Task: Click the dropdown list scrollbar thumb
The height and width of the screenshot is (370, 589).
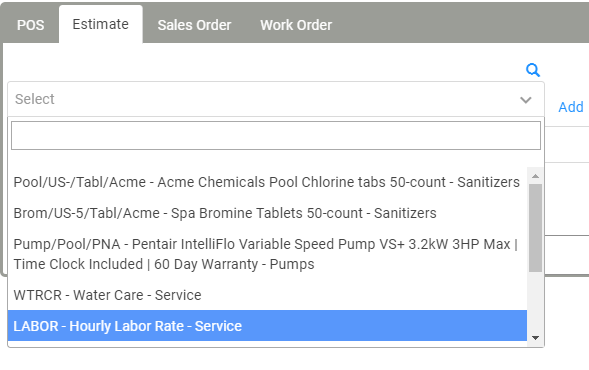Action: (x=535, y=228)
